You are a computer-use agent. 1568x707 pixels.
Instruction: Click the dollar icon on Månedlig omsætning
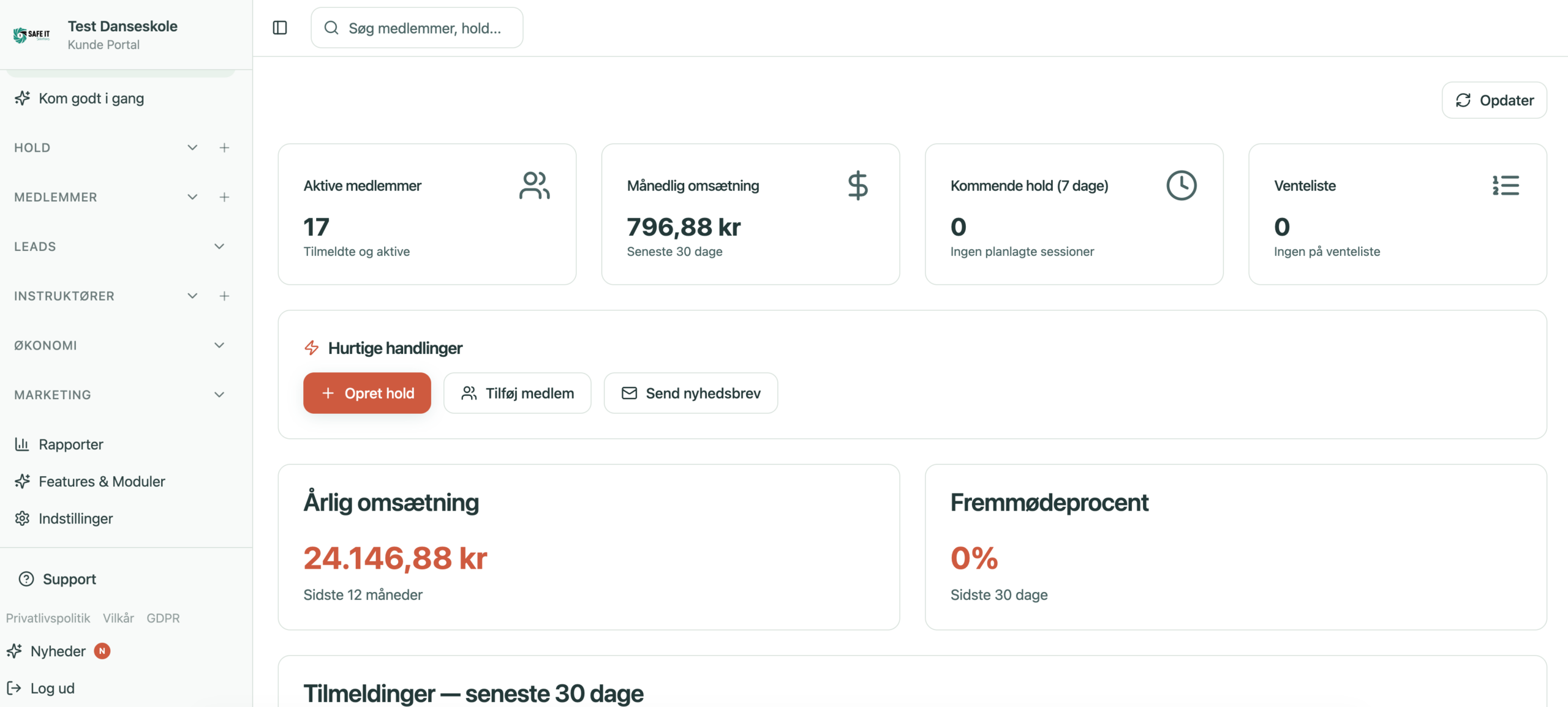pos(858,185)
